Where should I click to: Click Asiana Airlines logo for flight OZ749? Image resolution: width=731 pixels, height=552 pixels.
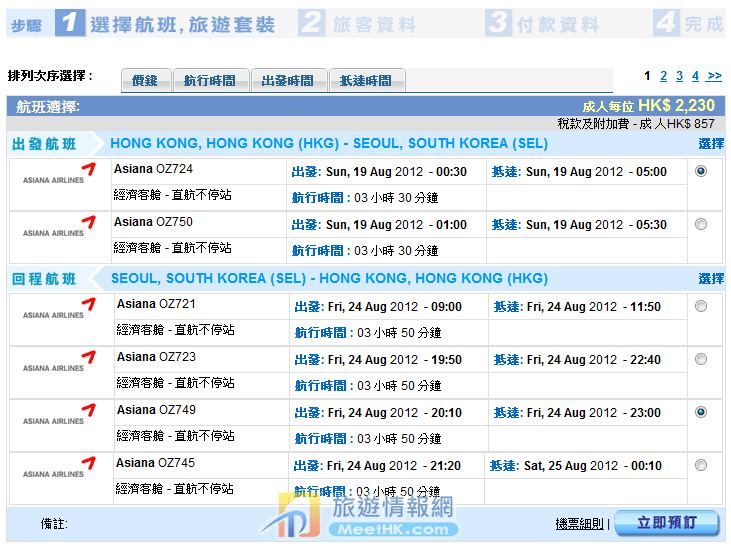(59, 416)
